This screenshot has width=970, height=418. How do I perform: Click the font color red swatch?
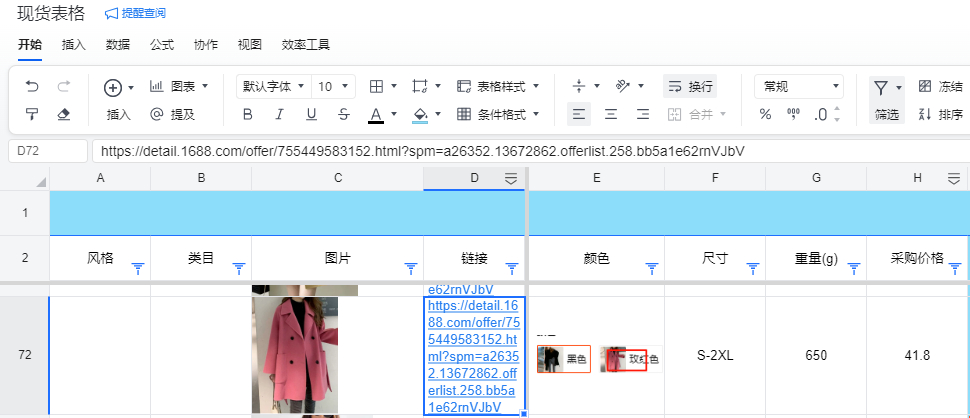tap(376, 114)
